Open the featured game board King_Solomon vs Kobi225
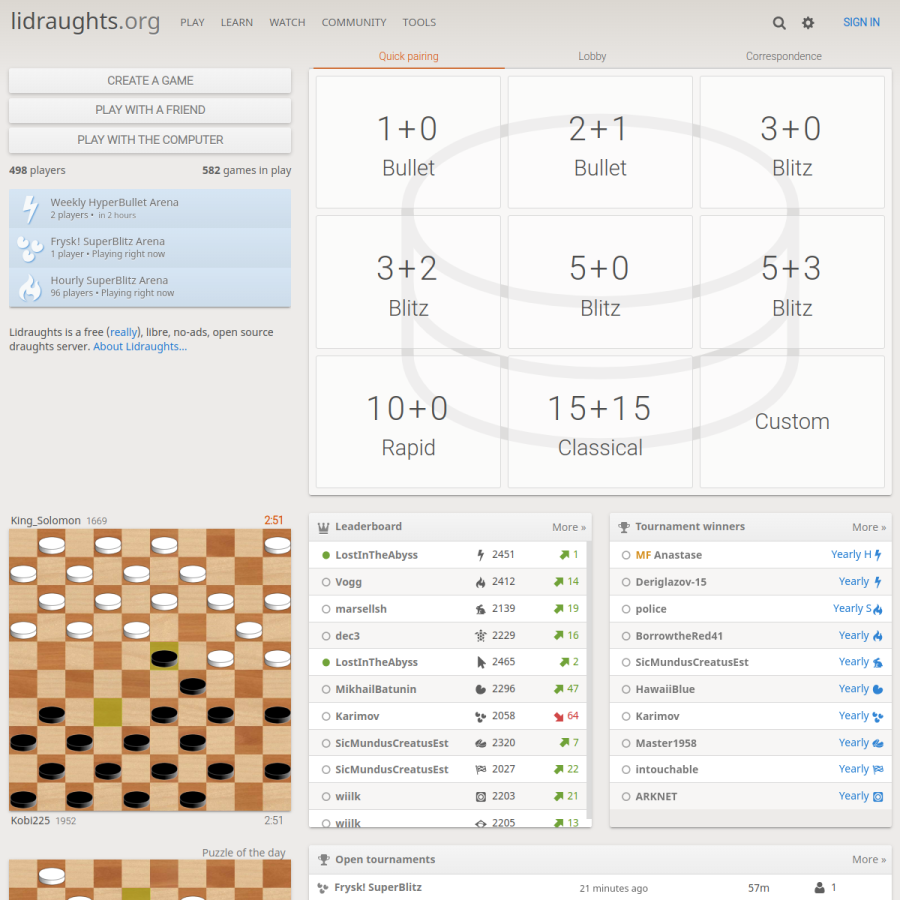 point(150,670)
